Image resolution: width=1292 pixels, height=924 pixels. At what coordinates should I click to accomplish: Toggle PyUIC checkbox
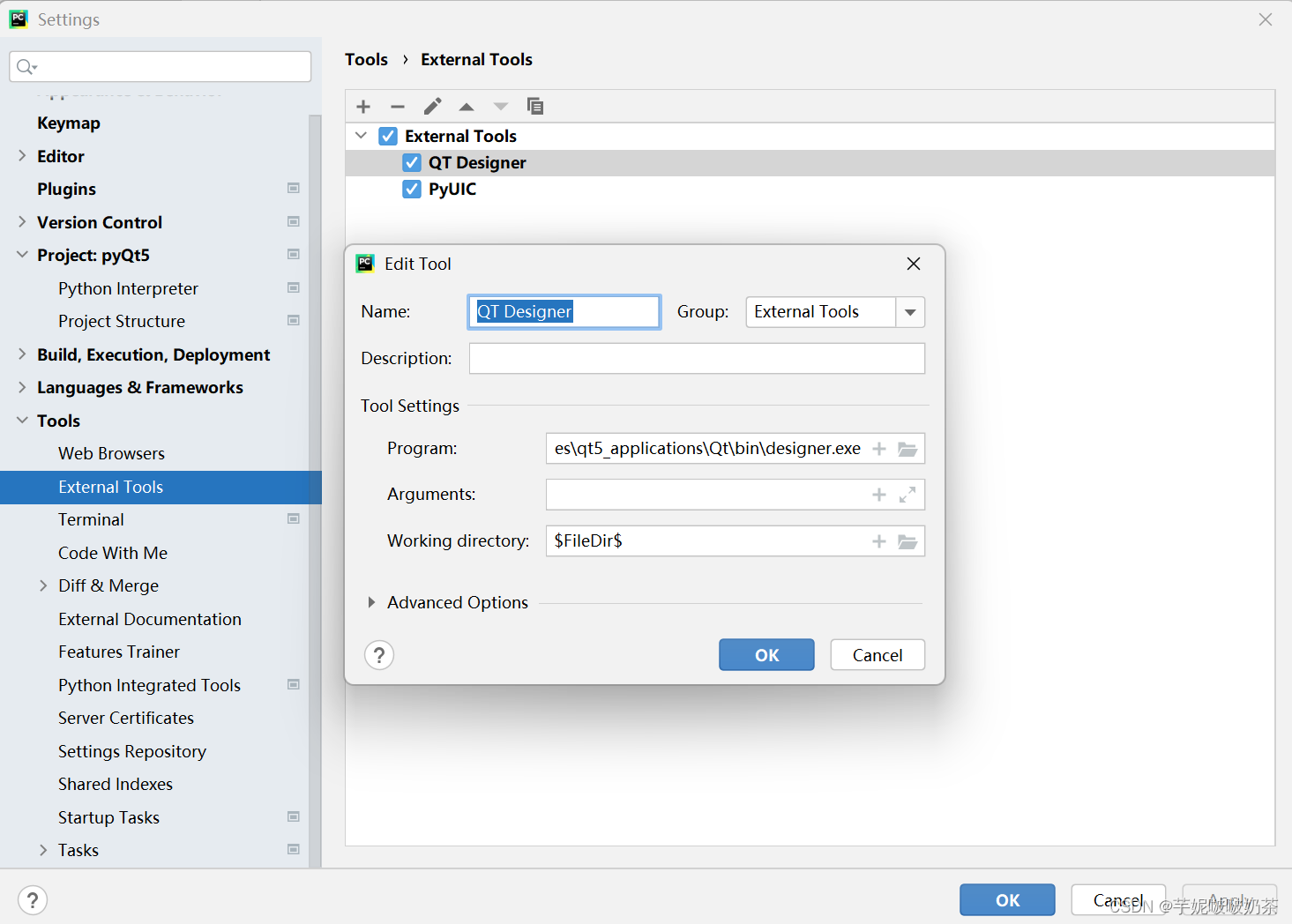[412, 189]
